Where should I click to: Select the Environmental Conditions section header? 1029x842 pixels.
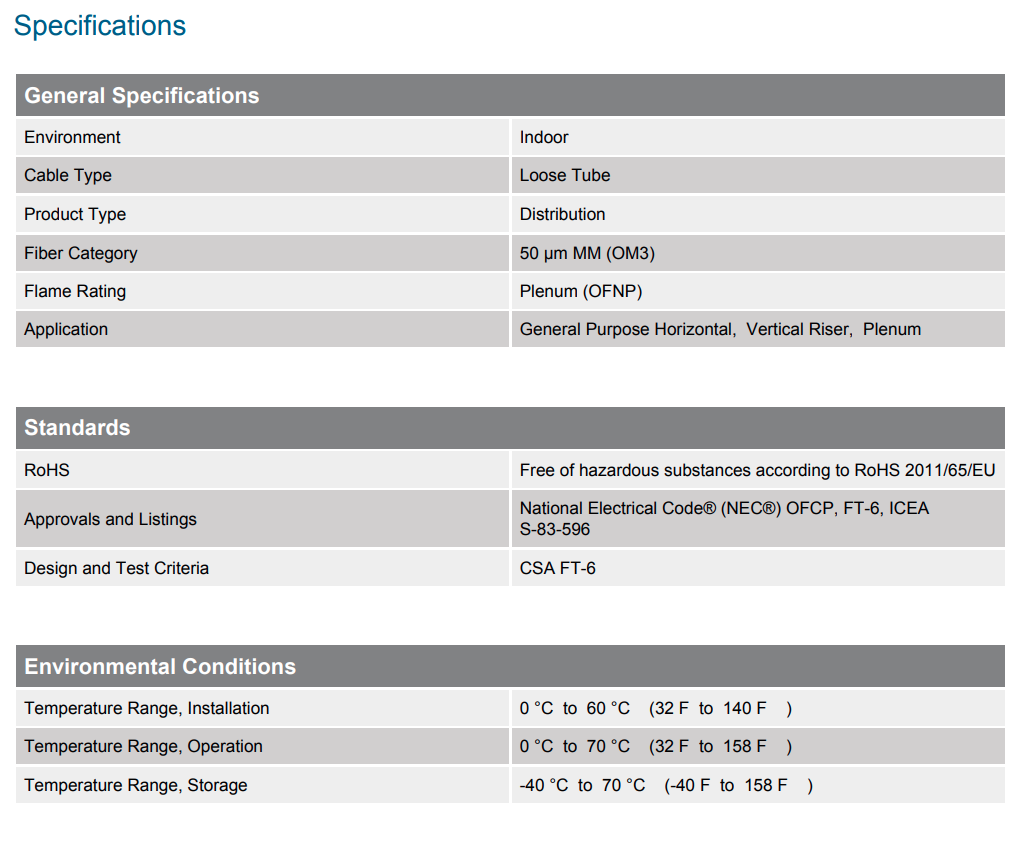pyautogui.click(x=510, y=666)
